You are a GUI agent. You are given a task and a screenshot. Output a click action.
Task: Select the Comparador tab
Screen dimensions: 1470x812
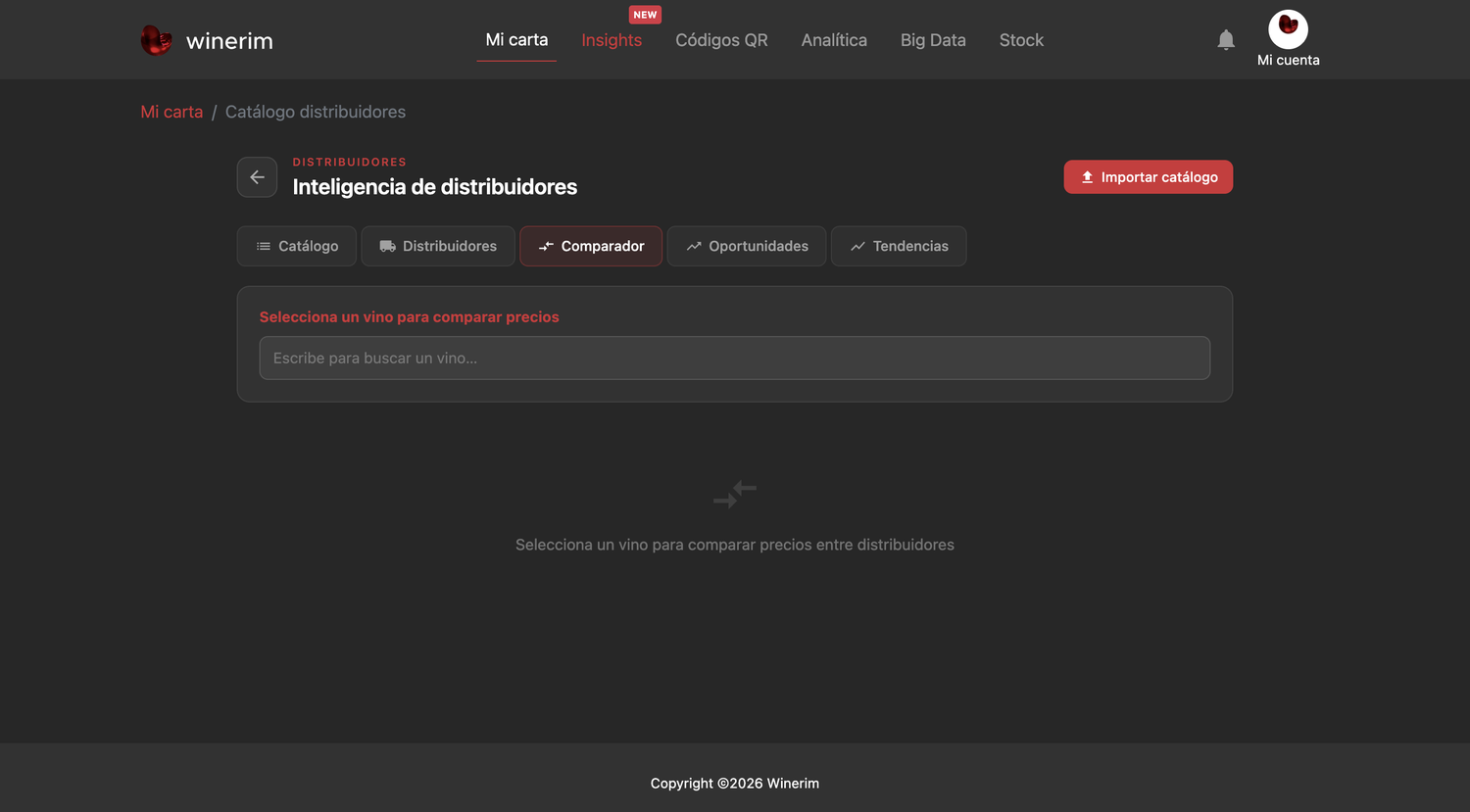(x=591, y=246)
